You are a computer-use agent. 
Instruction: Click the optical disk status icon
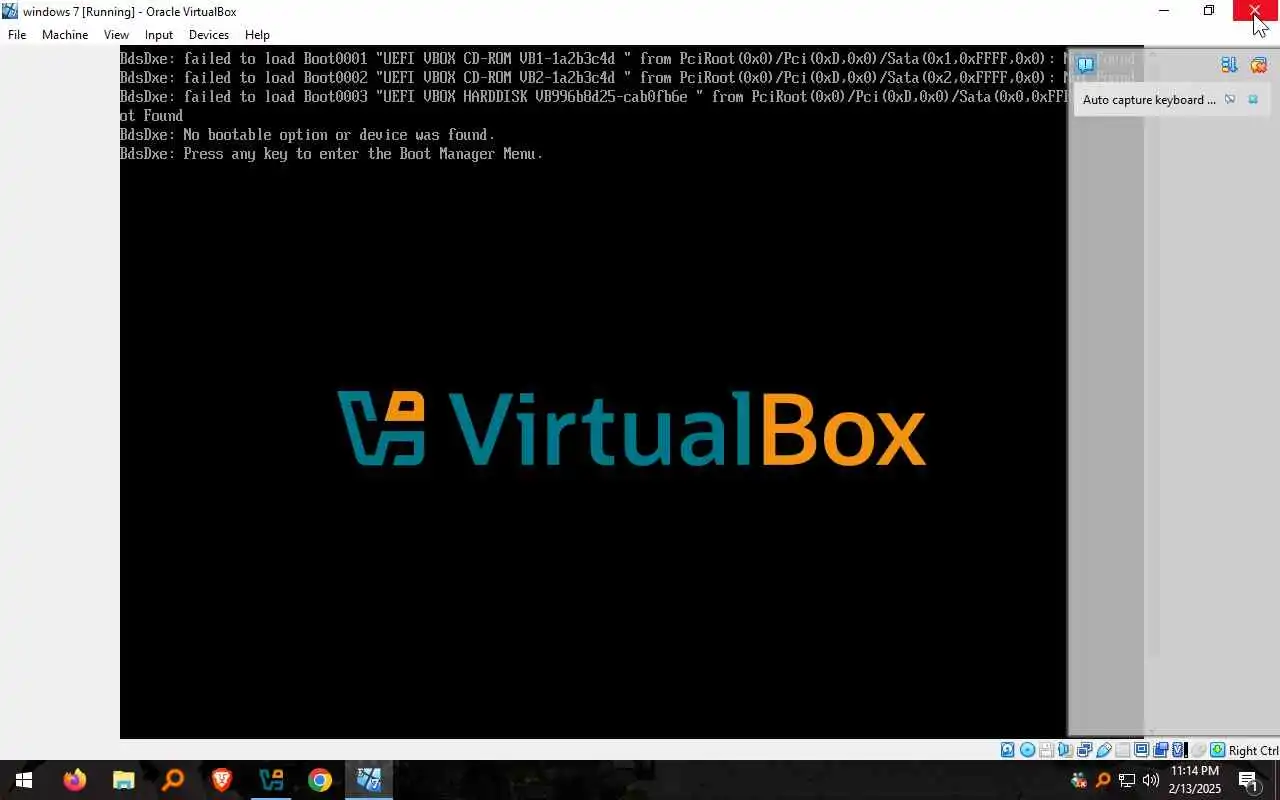[1027, 750]
